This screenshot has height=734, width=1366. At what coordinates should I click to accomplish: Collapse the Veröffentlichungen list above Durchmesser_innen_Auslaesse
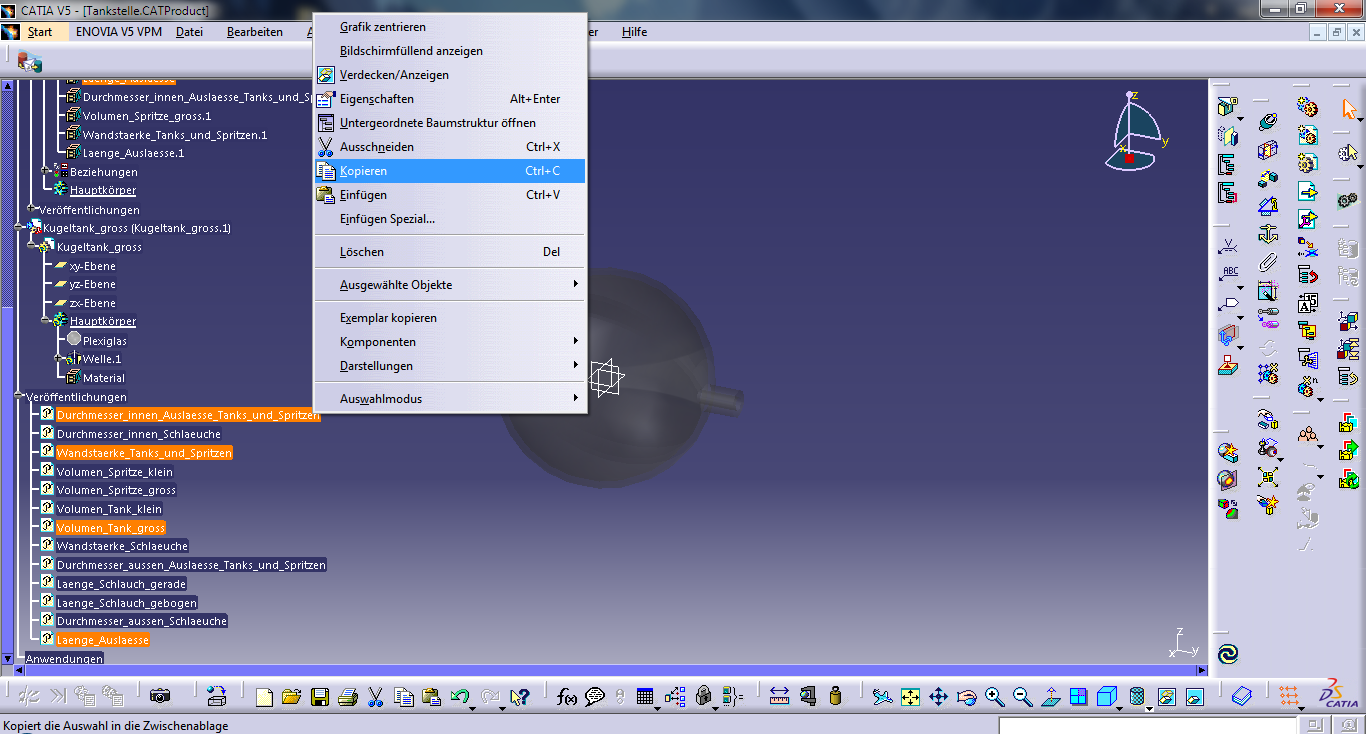coord(20,397)
